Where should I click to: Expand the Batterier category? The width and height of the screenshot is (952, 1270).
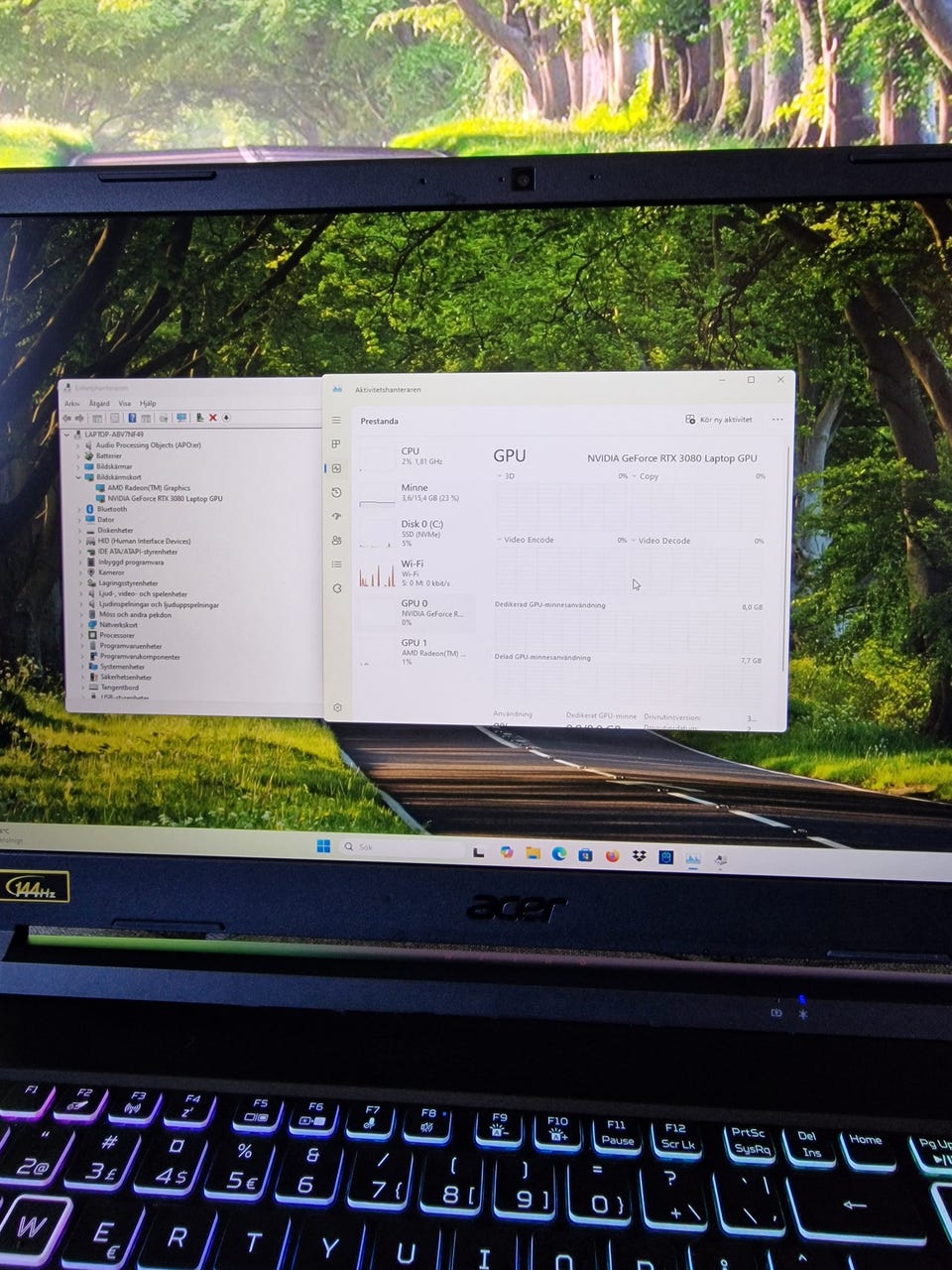(78, 455)
